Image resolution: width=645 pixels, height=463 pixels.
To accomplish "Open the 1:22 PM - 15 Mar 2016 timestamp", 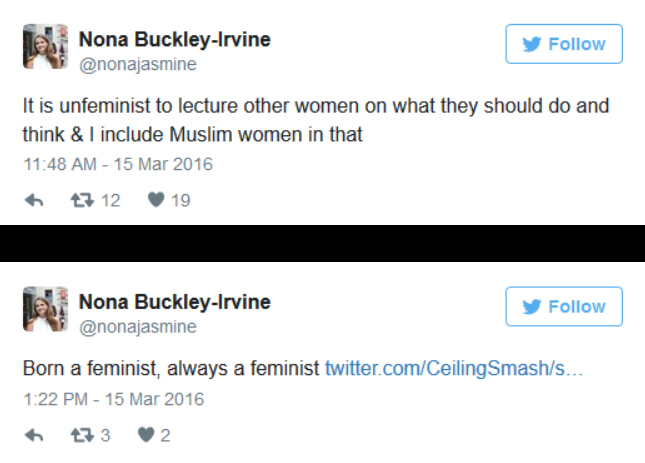I will pos(114,399).
